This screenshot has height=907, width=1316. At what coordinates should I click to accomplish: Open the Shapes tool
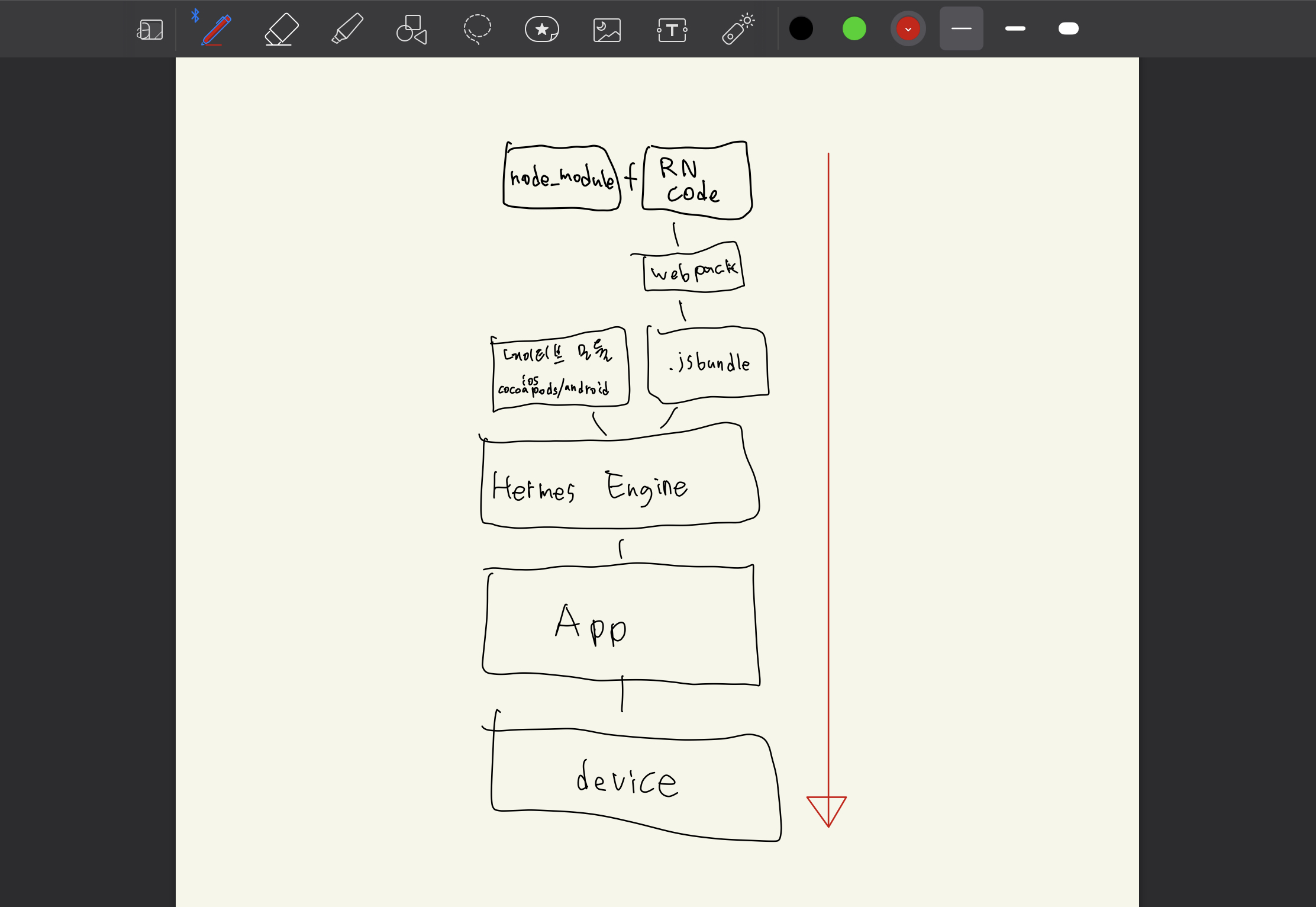pos(411,29)
